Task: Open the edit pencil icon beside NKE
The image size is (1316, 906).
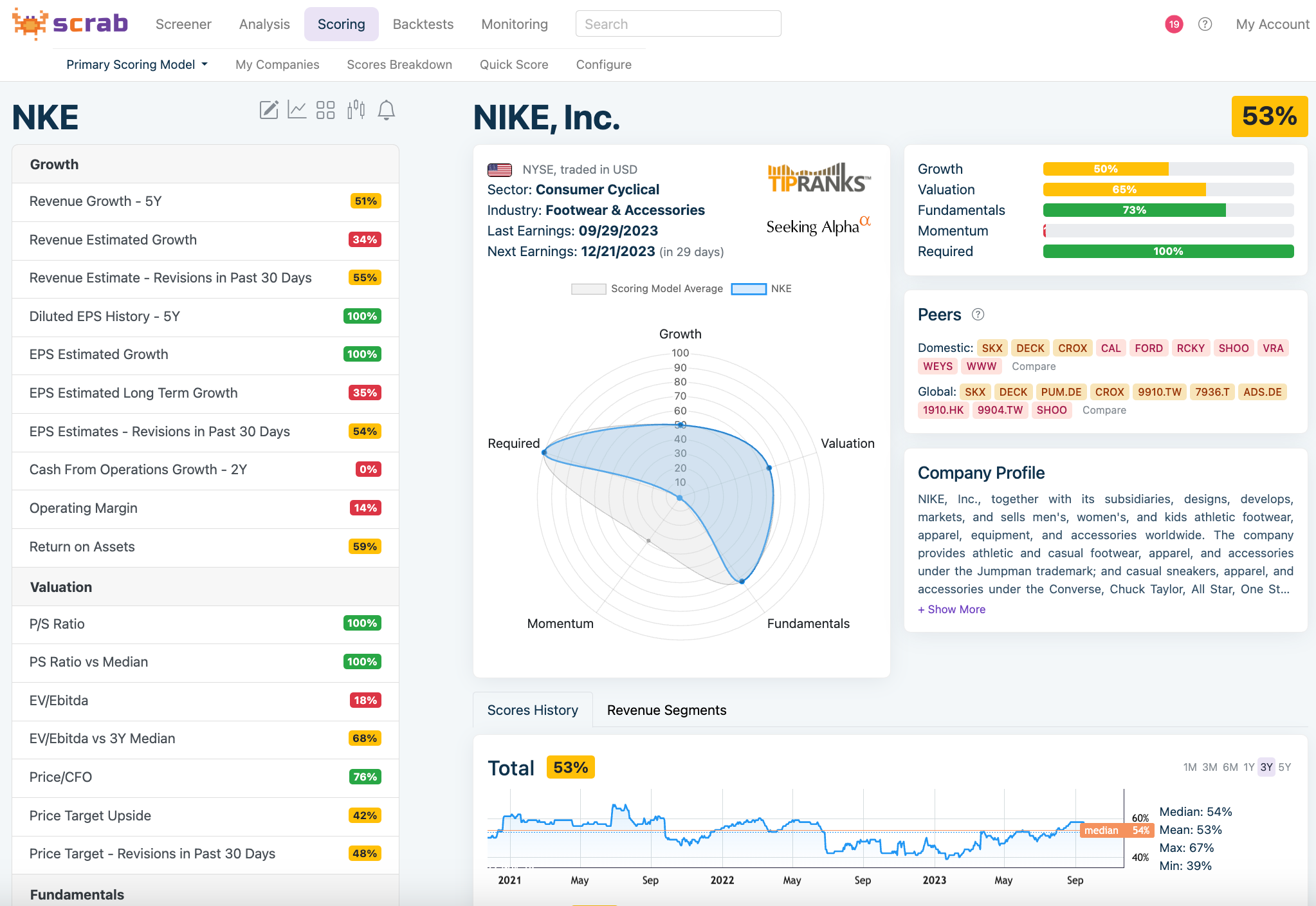Action: click(269, 110)
